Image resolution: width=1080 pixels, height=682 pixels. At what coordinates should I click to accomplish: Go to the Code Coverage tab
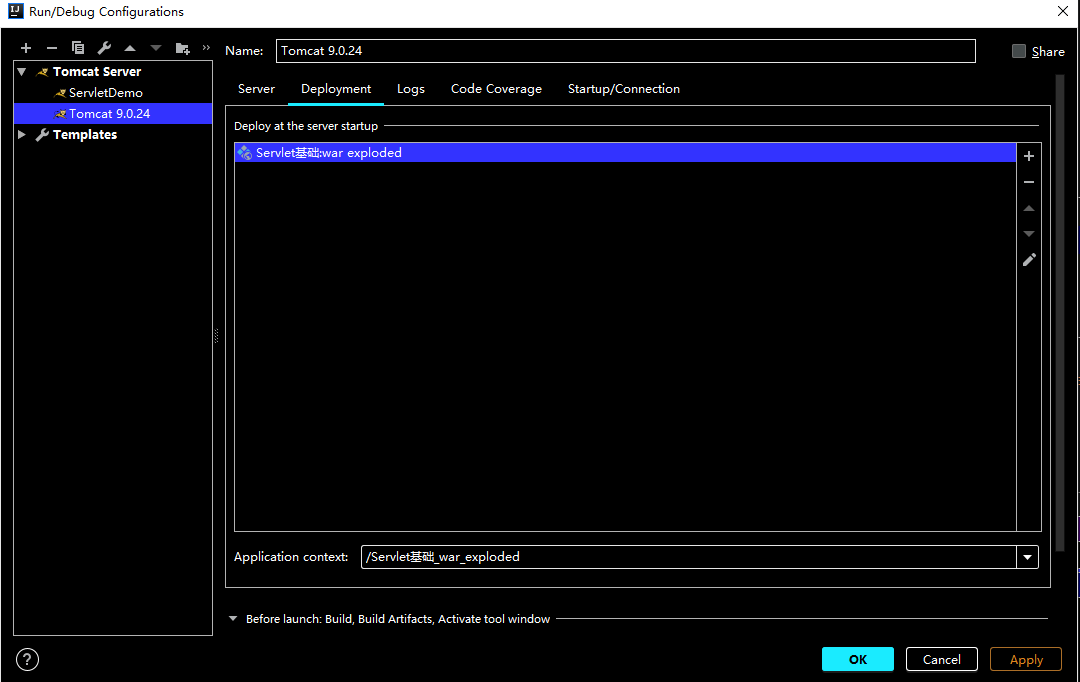click(x=496, y=89)
